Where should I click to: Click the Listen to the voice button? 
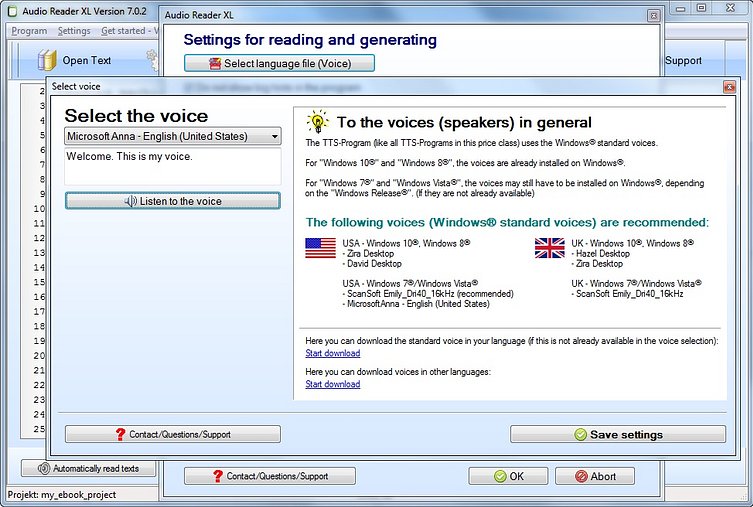(x=173, y=201)
